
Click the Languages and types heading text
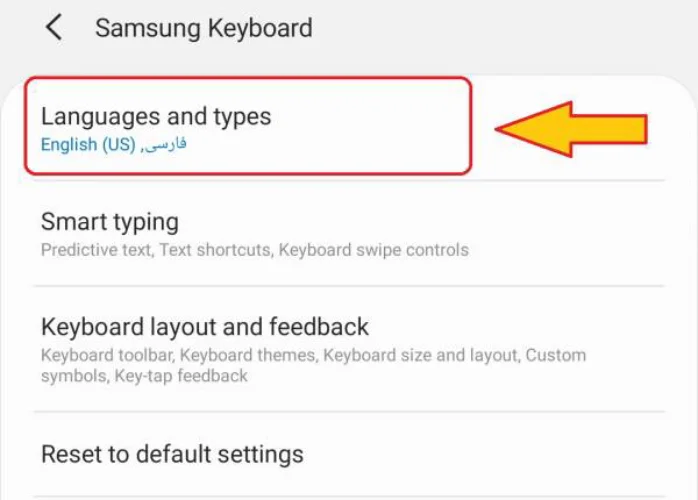[155, 116]
